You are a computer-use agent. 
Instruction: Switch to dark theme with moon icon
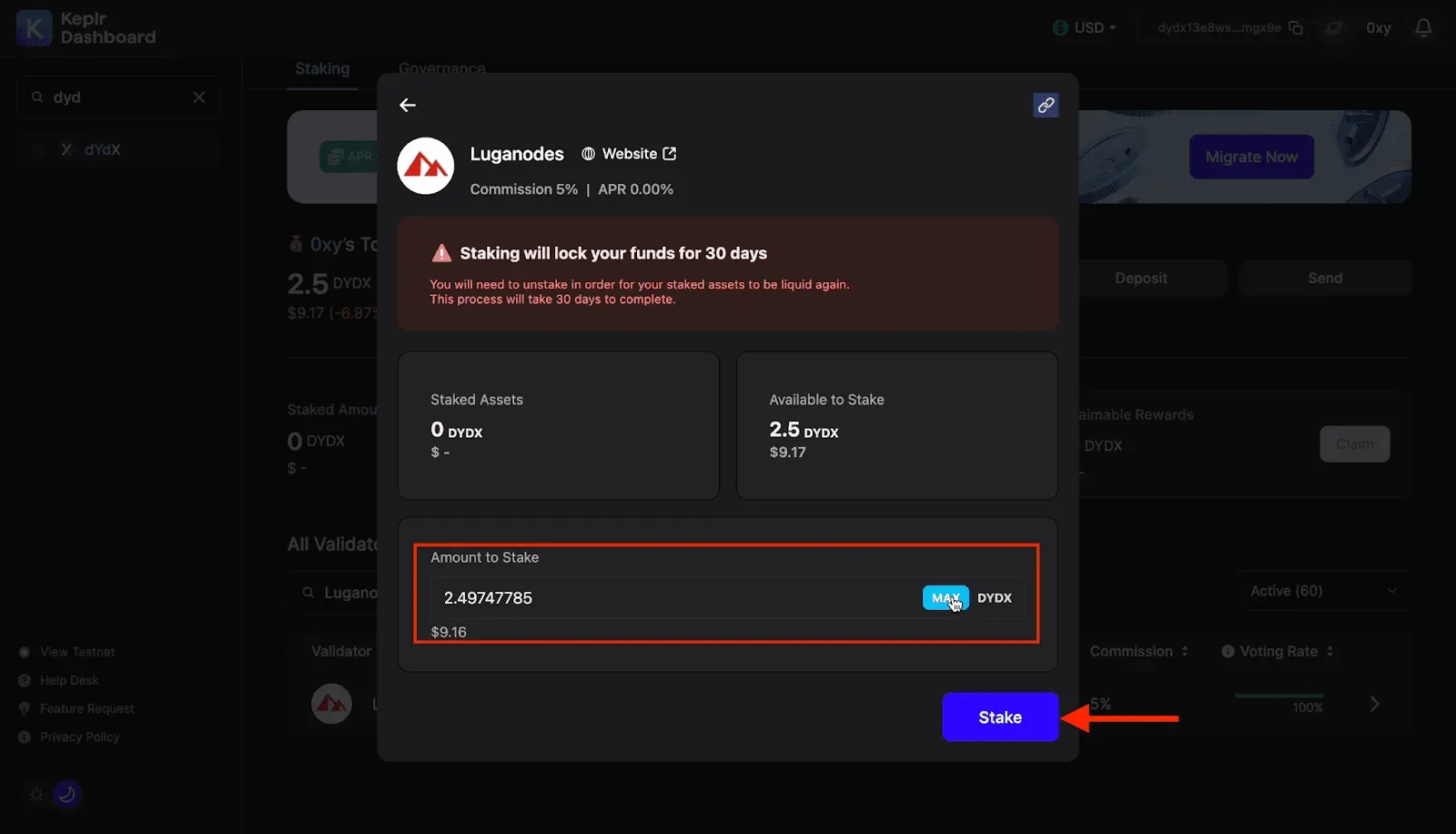66,794
